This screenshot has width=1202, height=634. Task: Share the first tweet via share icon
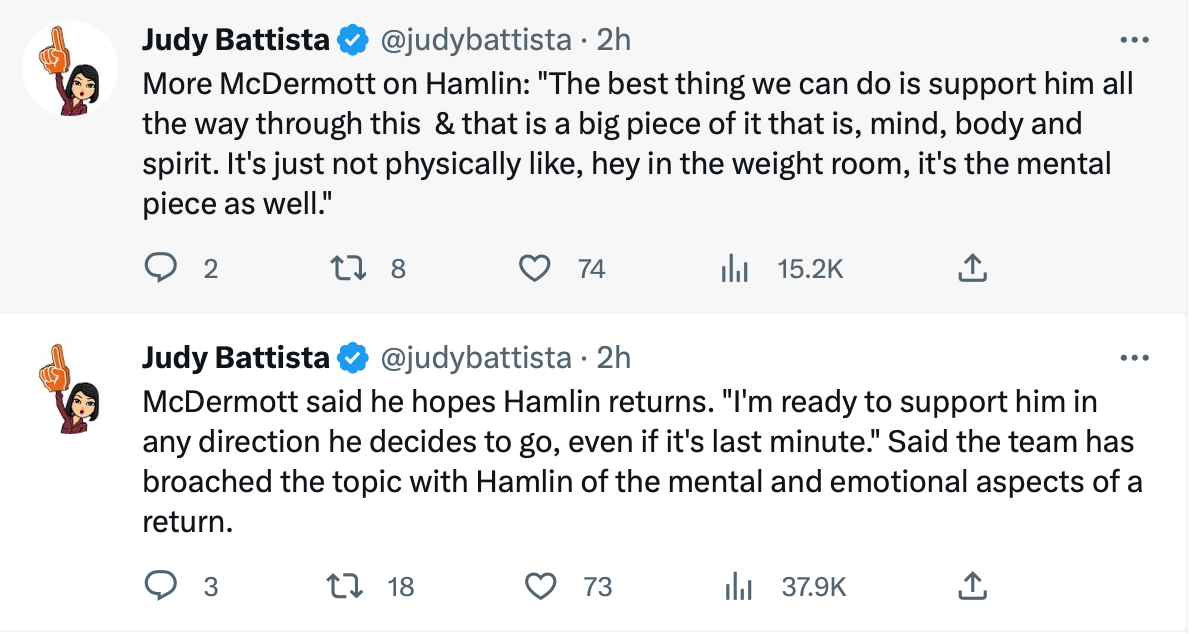point(973,268)
